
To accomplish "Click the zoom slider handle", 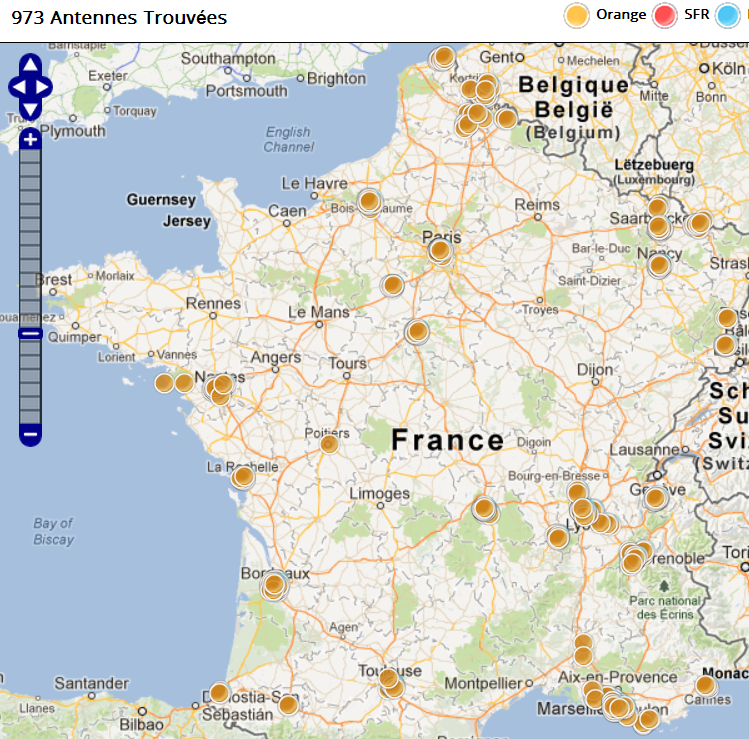I will 30,333.
